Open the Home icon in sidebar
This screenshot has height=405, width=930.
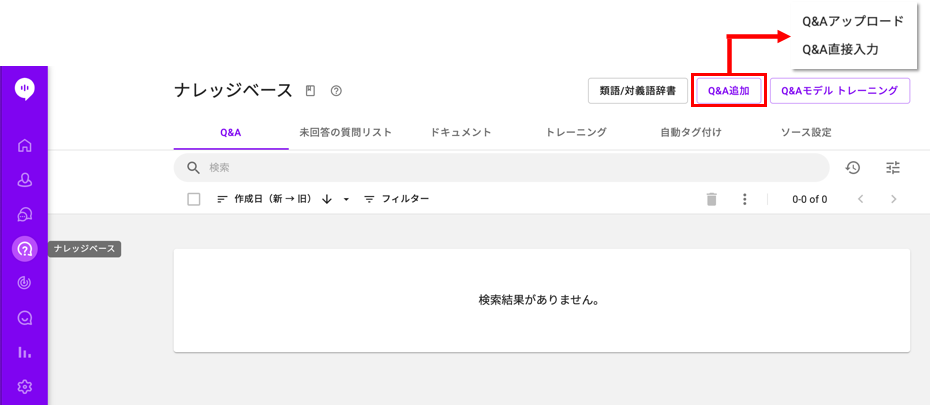(24, 145)
